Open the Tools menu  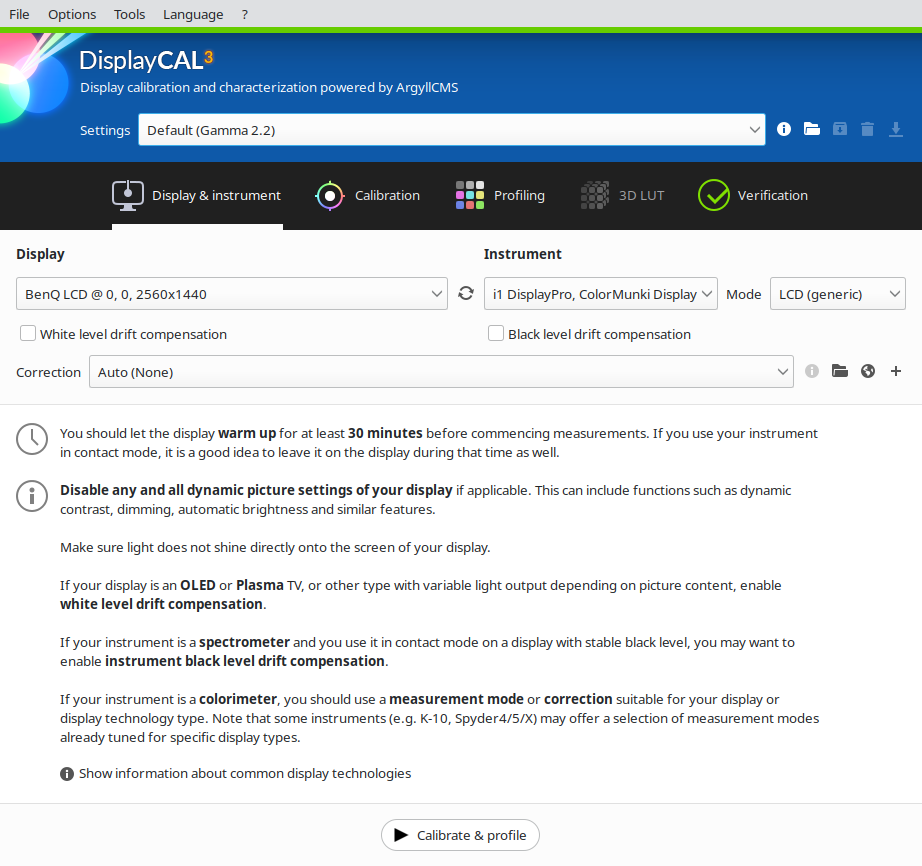pos(129,14)
